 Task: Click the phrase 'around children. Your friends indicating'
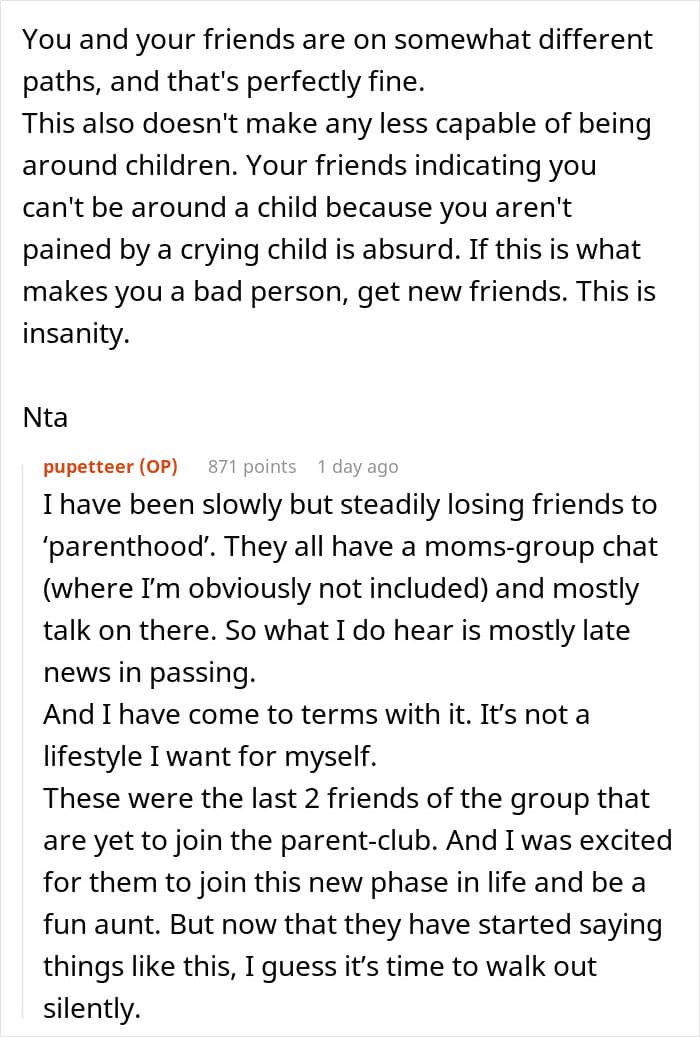pos(309,165)
